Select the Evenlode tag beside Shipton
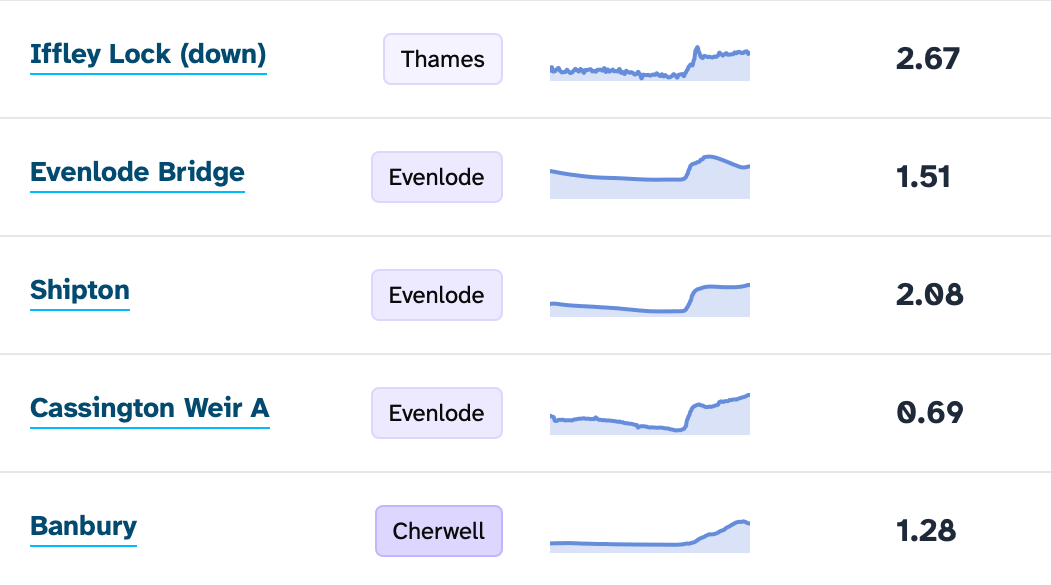Screen dimensions: 1051x585 click(437, 295)
